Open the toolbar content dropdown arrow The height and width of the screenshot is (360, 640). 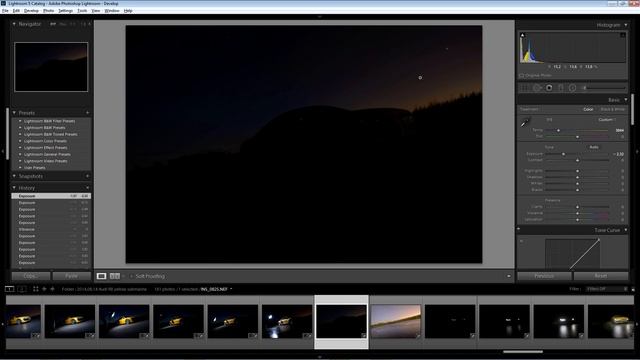coord(509,276)
